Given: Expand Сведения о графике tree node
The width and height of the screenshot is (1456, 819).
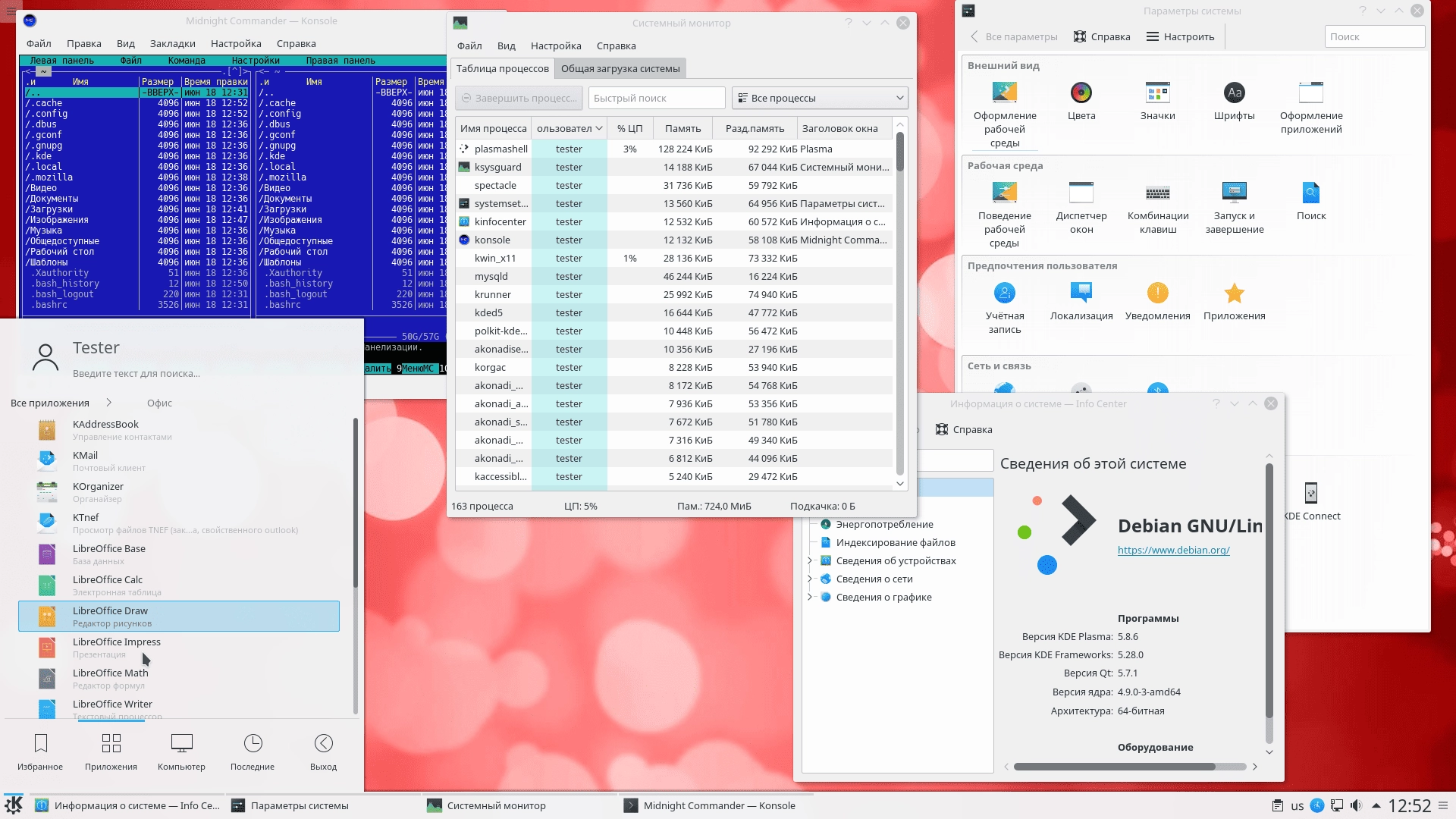Looking at the screenshot, I should point(810,598).
